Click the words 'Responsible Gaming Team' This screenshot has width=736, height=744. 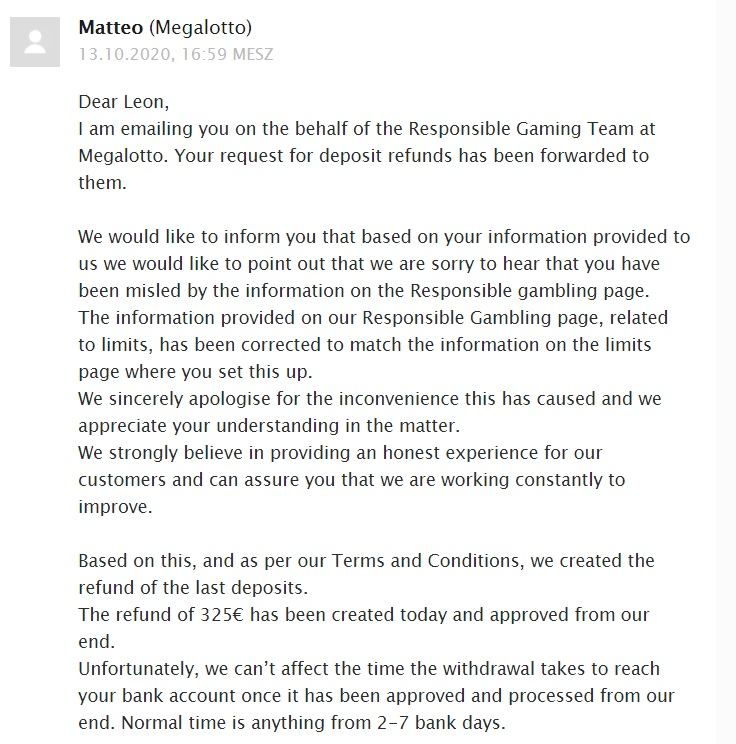pyautogui.click(x=494, y=129)
